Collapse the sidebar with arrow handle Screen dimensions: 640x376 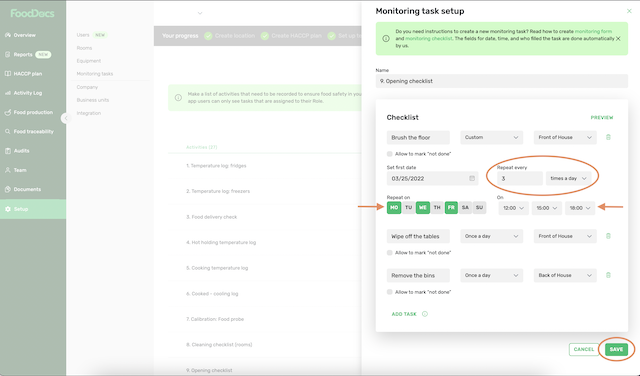(x=66, y=118)
